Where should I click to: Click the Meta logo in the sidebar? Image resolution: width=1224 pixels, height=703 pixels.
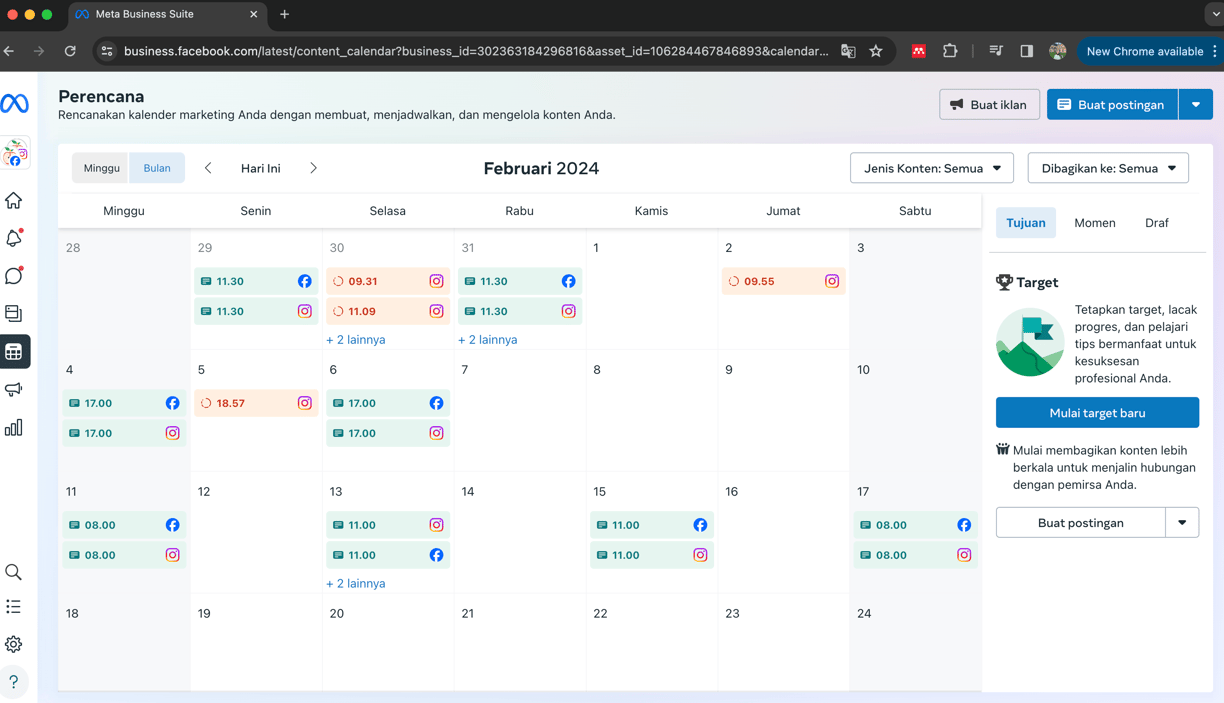[14, 103]
